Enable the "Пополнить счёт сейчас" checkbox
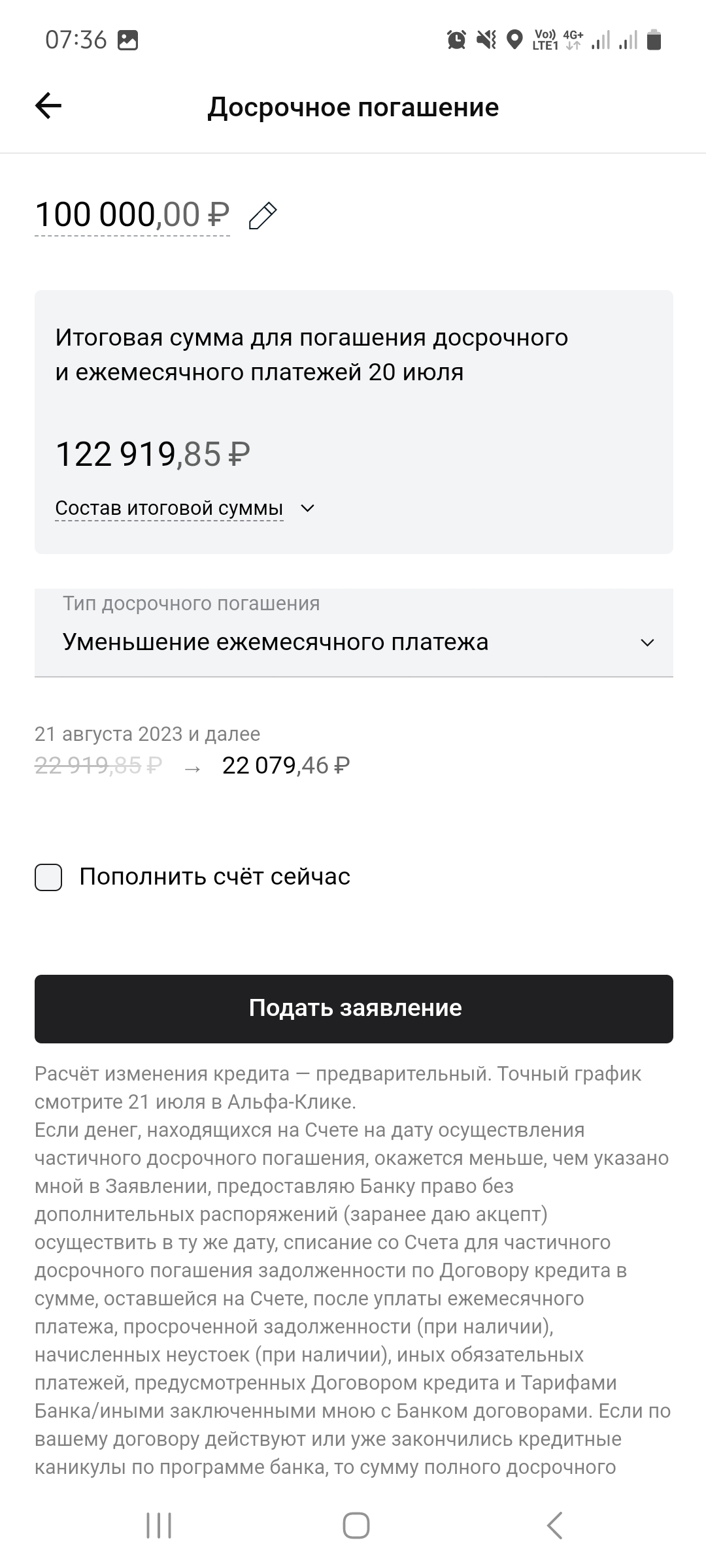 48,877
